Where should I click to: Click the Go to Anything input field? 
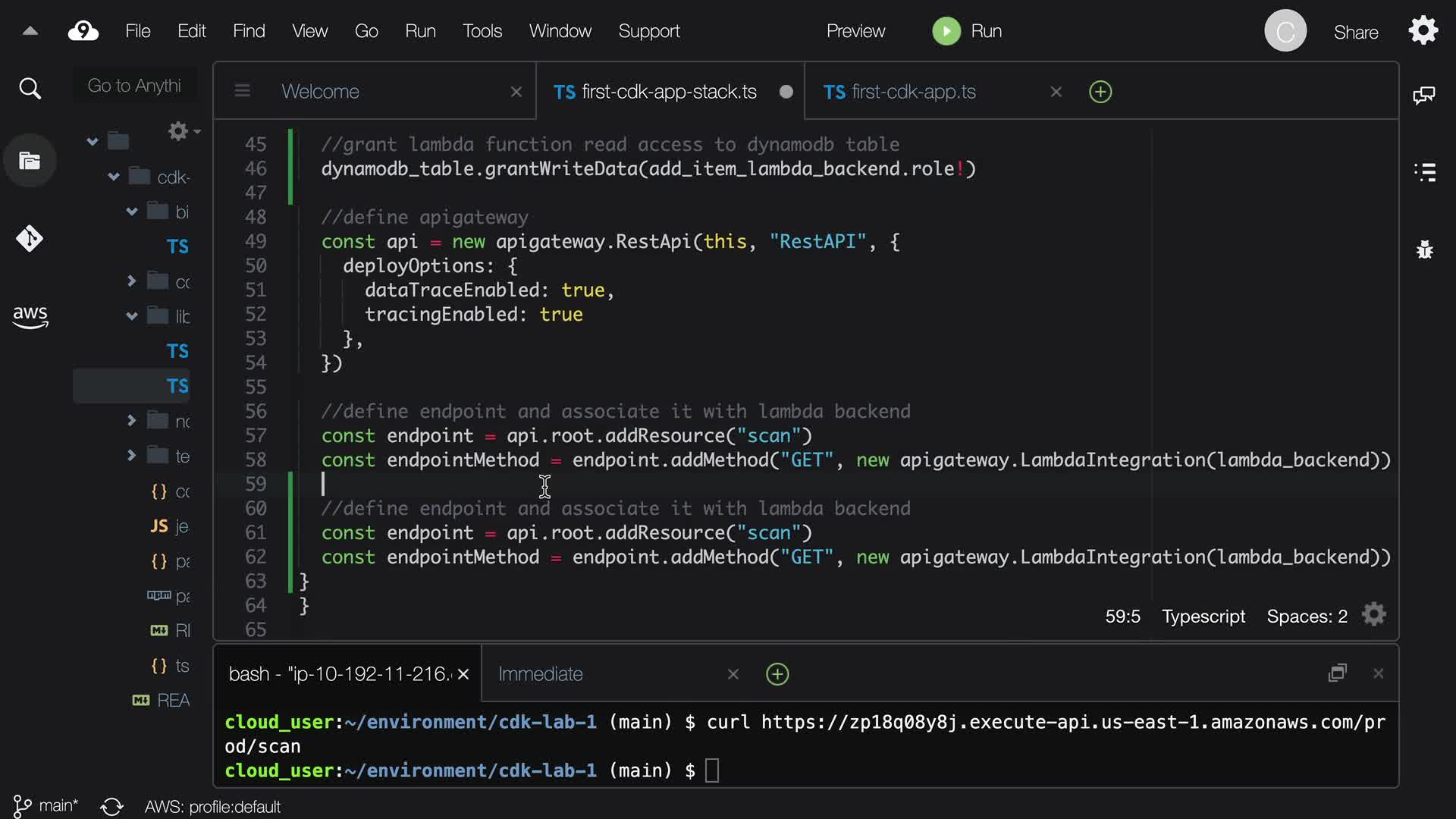(134, 86)
